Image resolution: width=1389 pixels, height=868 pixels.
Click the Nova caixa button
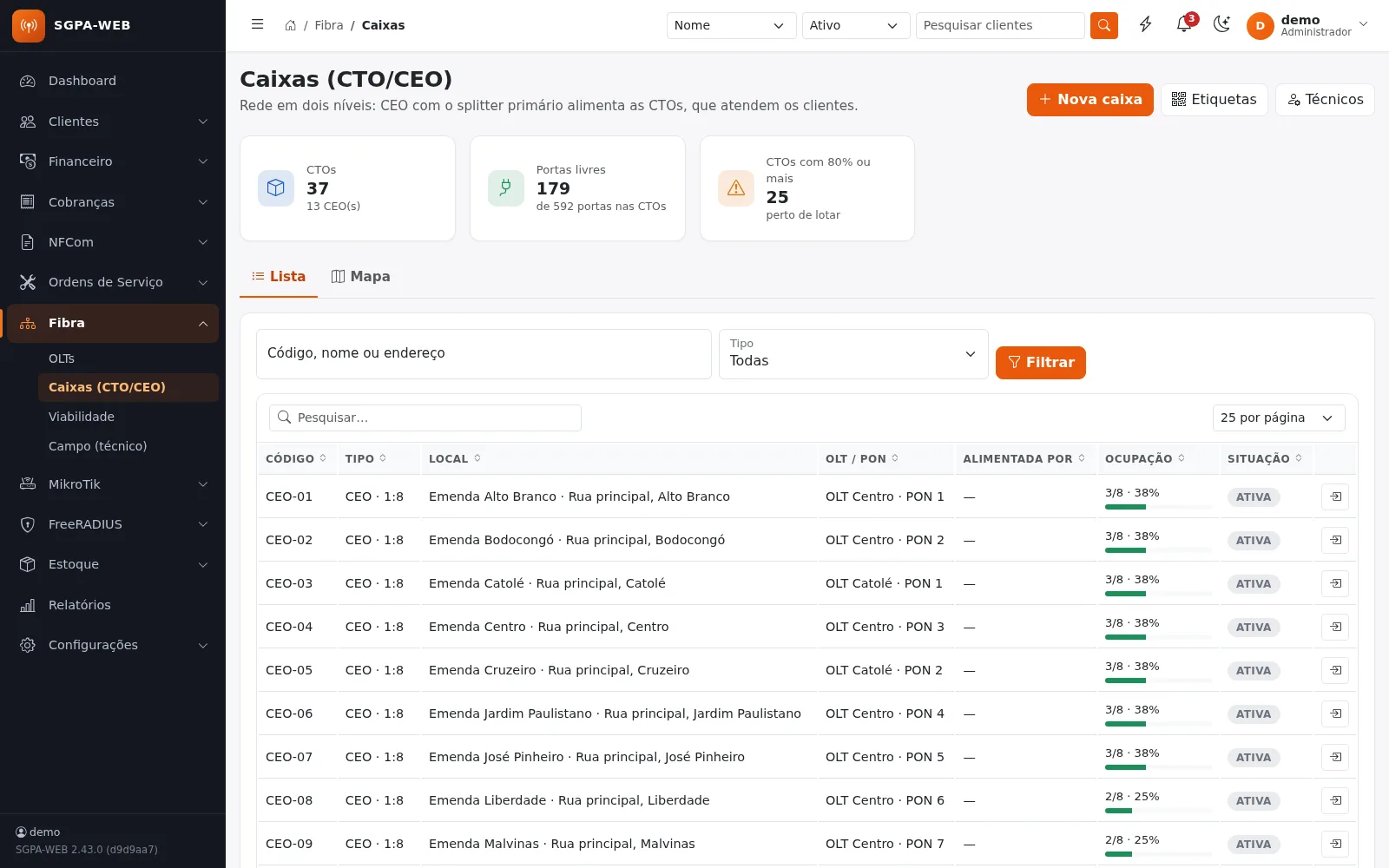[1090, 100]
